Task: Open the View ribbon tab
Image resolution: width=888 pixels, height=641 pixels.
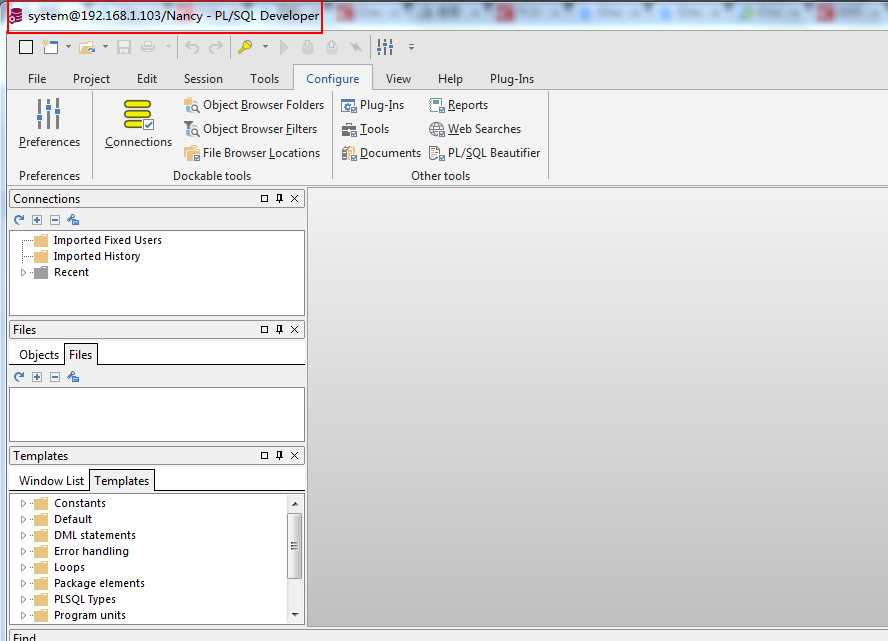Action: 398,79
